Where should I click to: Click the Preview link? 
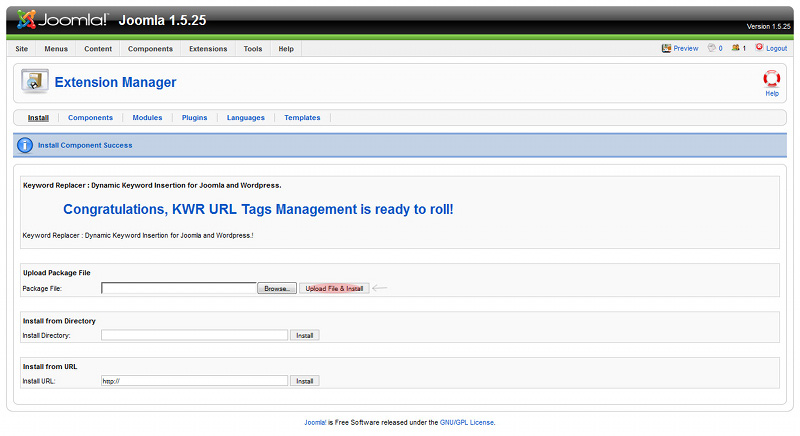click(686, 48)
